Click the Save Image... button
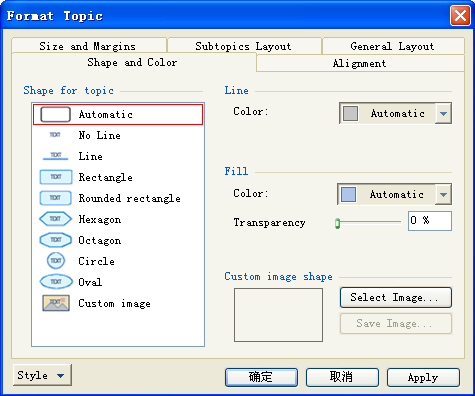The width and height of the screenshot is (475, 396). tap(396, 323)
